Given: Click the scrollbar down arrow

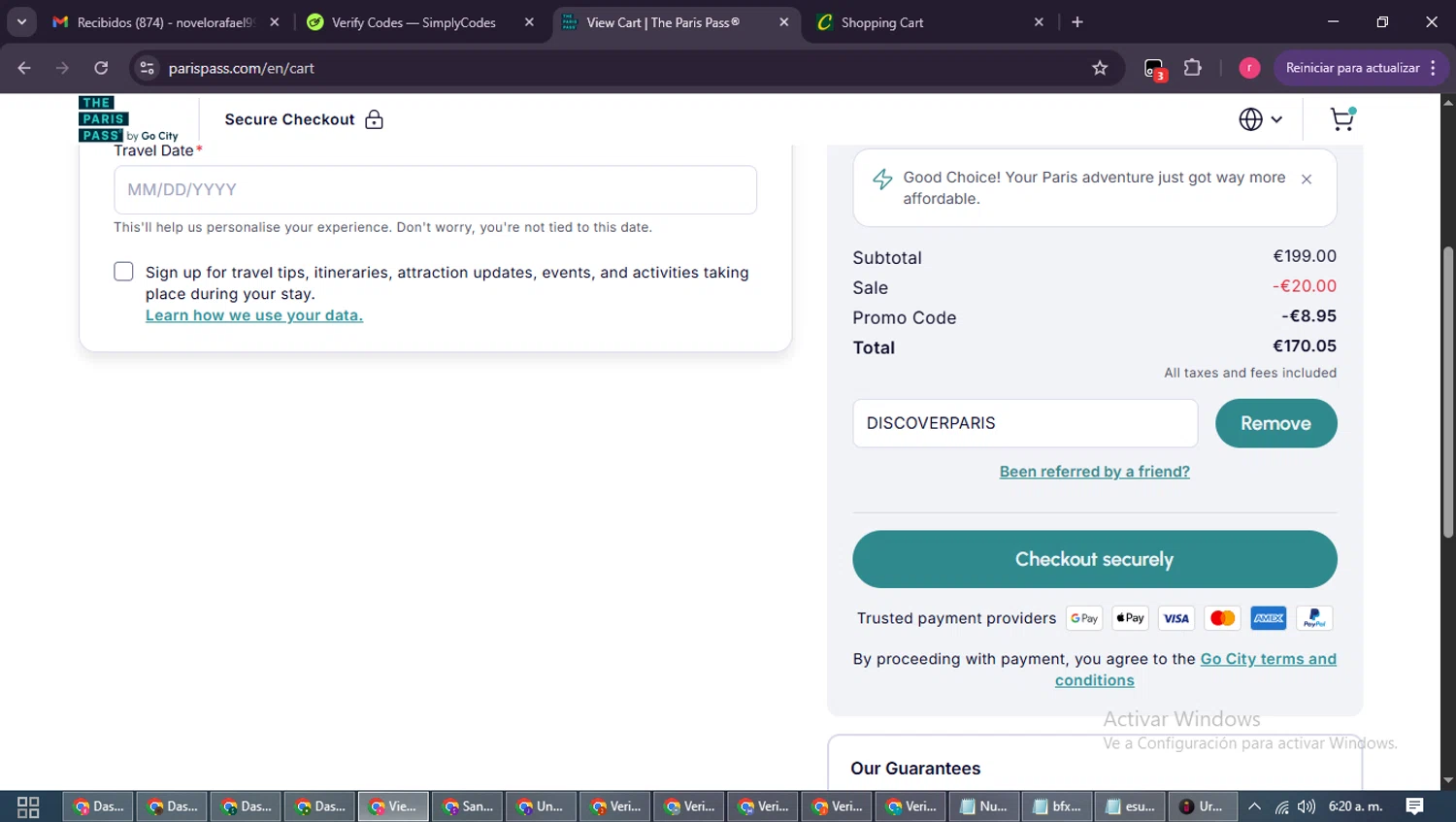Looking at the screenshot, I should (x=1448, y=780).
